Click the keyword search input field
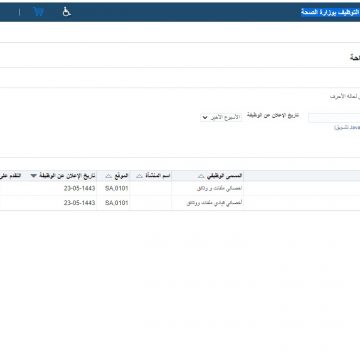The image size is (360, 360). click(x=334, y=118)
